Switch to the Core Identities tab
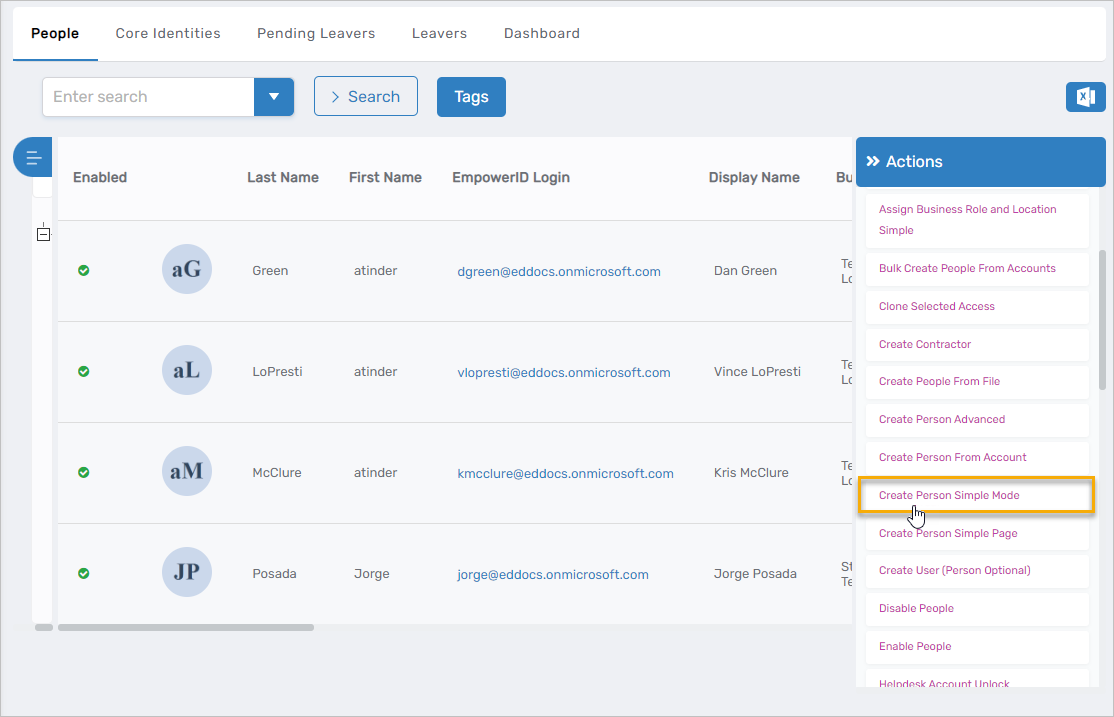The width and height of the screenshot is (1114, 717). click(168, 33)
